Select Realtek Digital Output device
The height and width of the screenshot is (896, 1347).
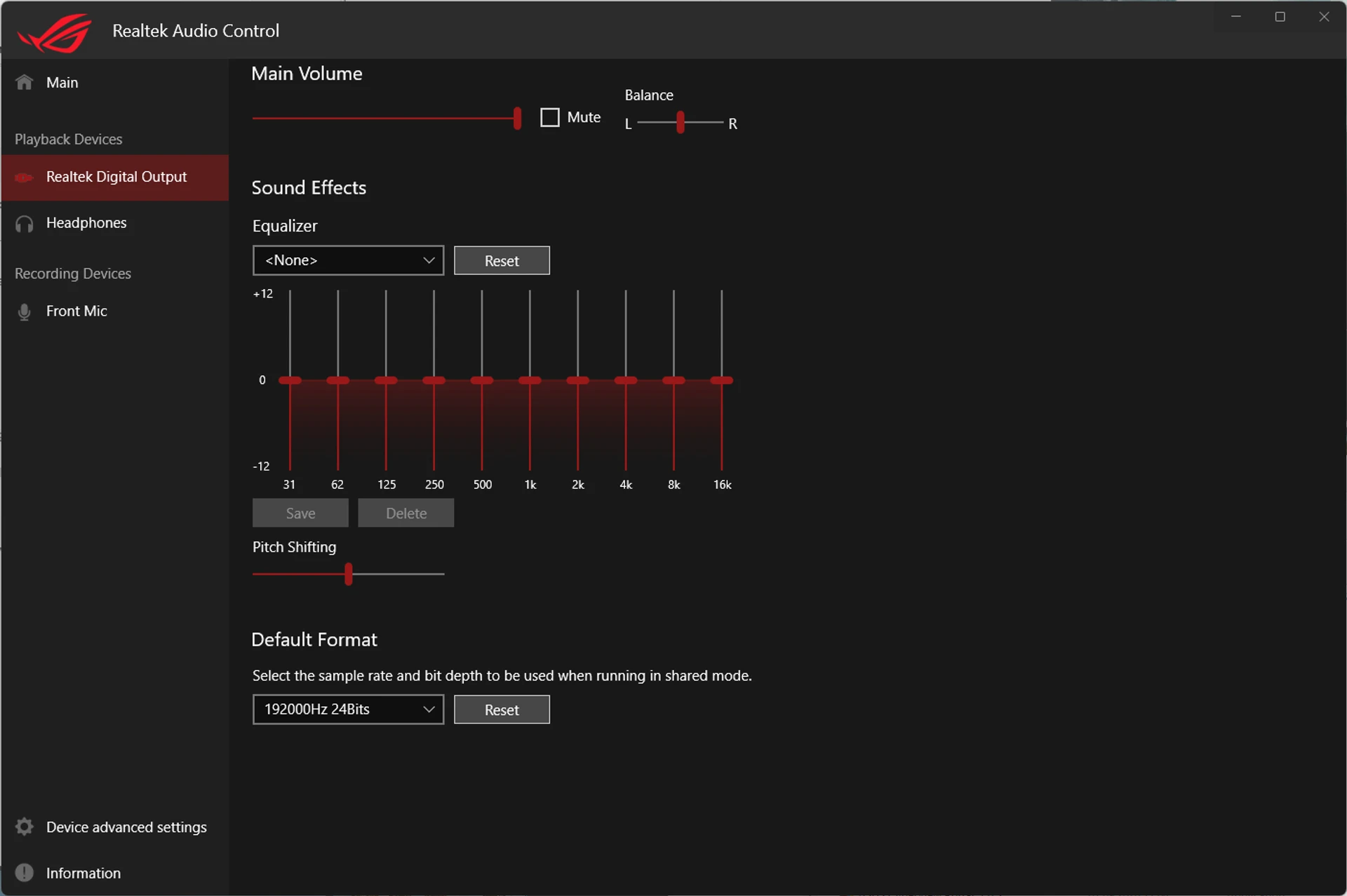(115, 178)
